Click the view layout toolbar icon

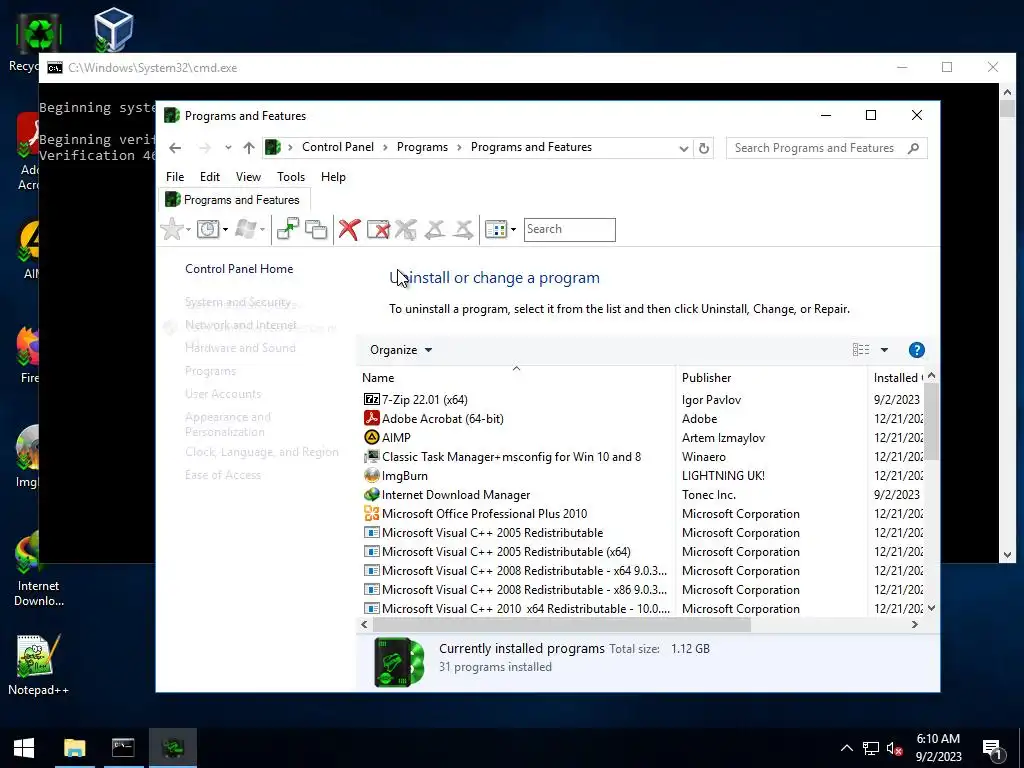(496, 229)
